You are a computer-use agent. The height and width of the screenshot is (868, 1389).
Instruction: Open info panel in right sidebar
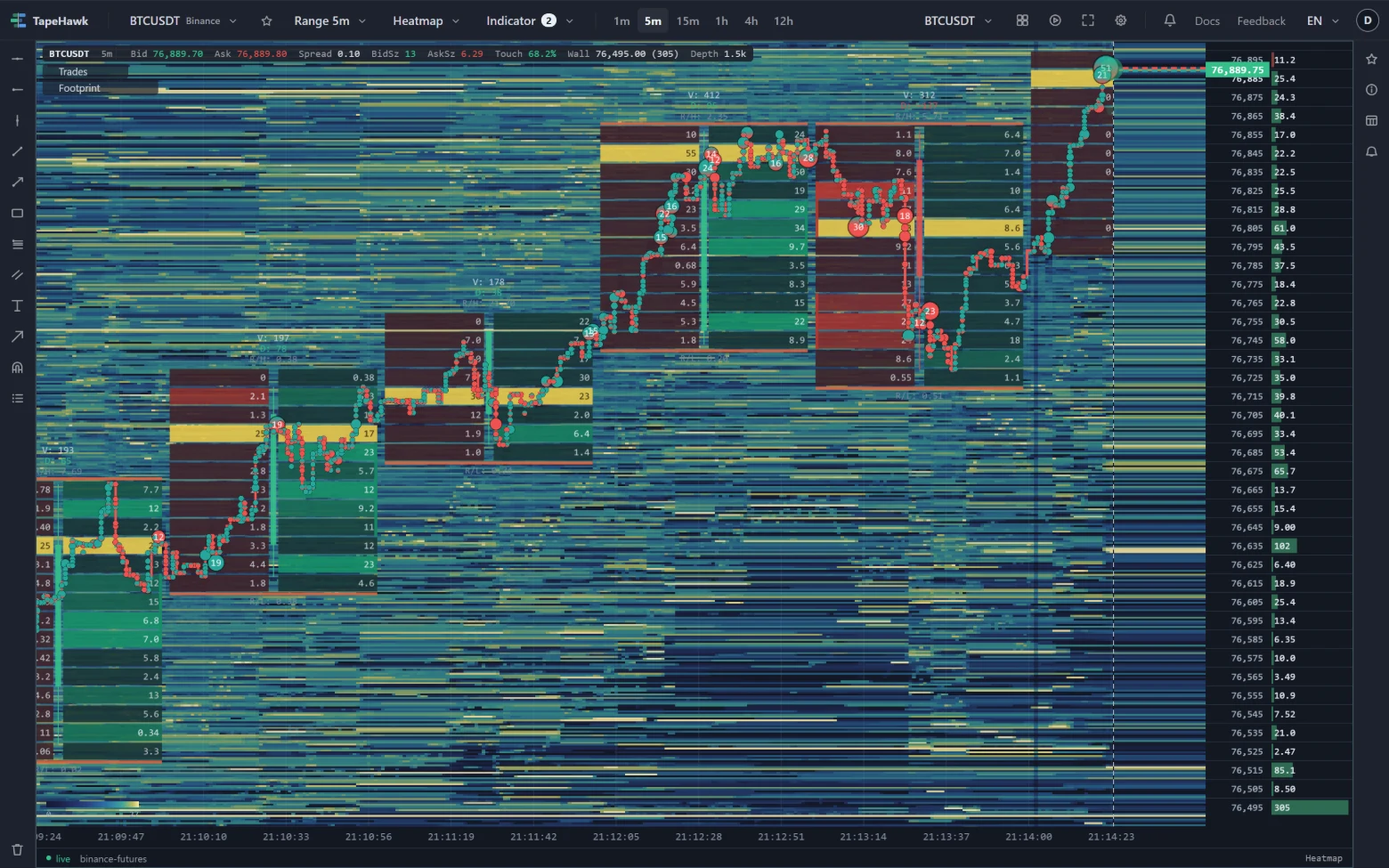tap(1371, 90)
